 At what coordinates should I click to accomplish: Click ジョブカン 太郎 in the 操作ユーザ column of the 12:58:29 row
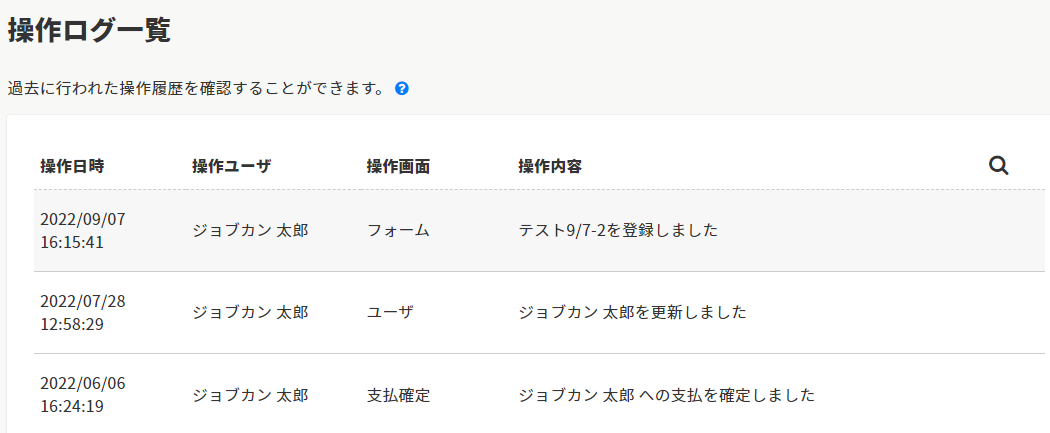(250, 312)
